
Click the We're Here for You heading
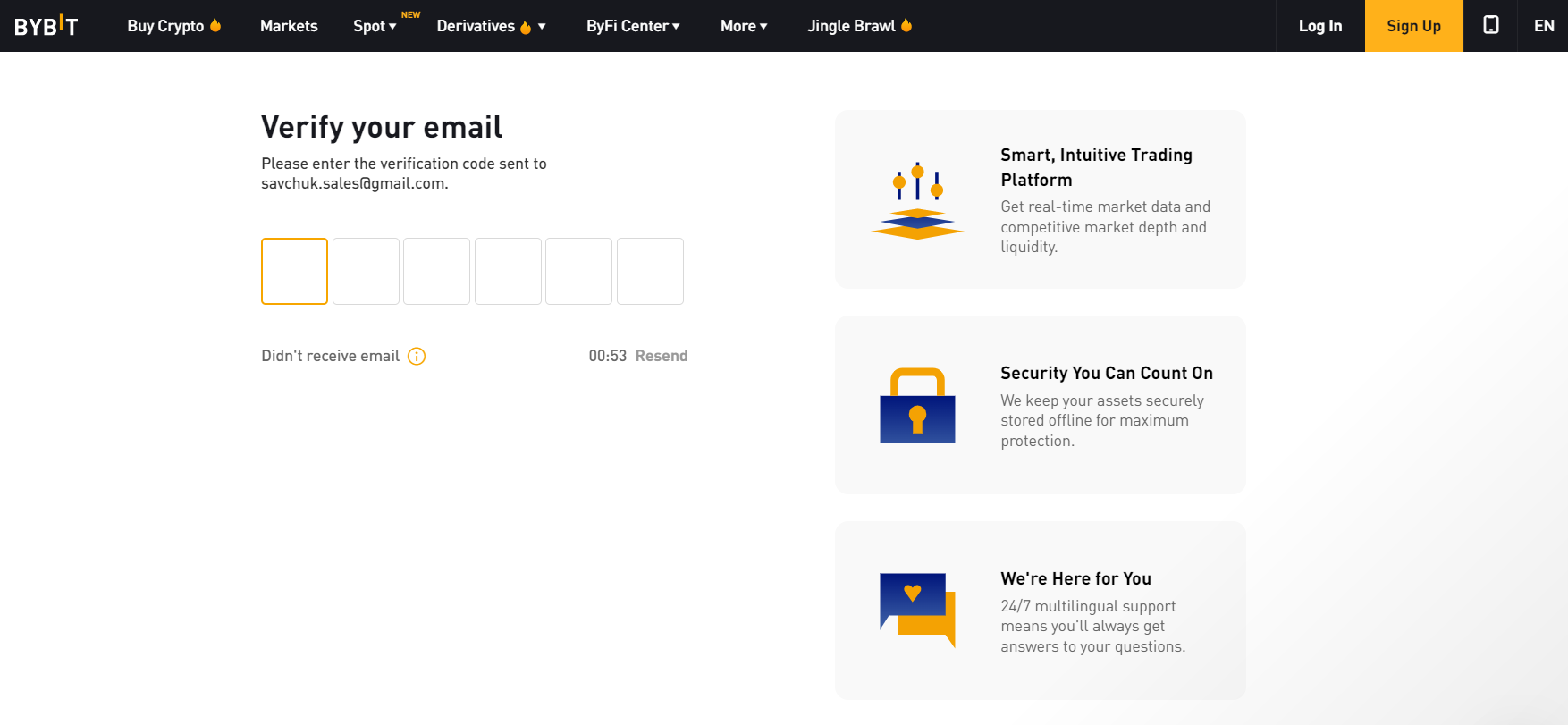(1075, 578)
